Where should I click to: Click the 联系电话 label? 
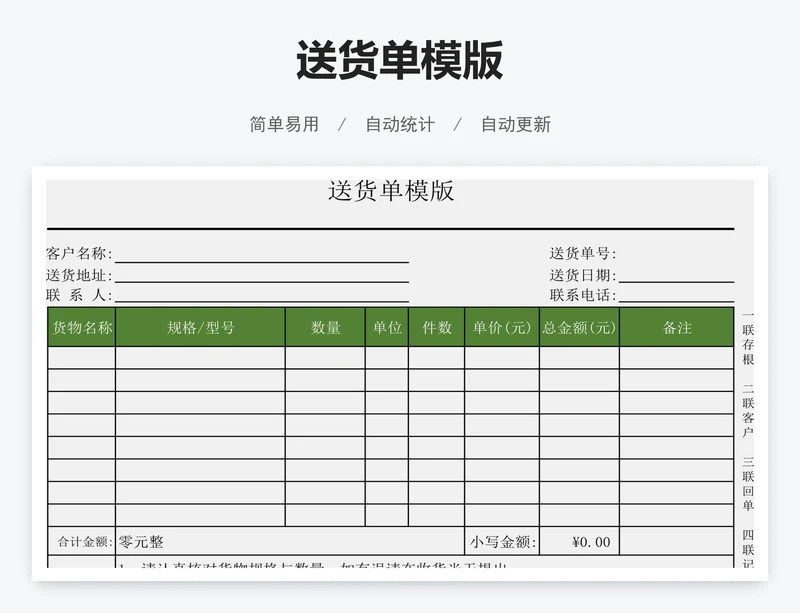pyautogui.click(x=583, y=295)
